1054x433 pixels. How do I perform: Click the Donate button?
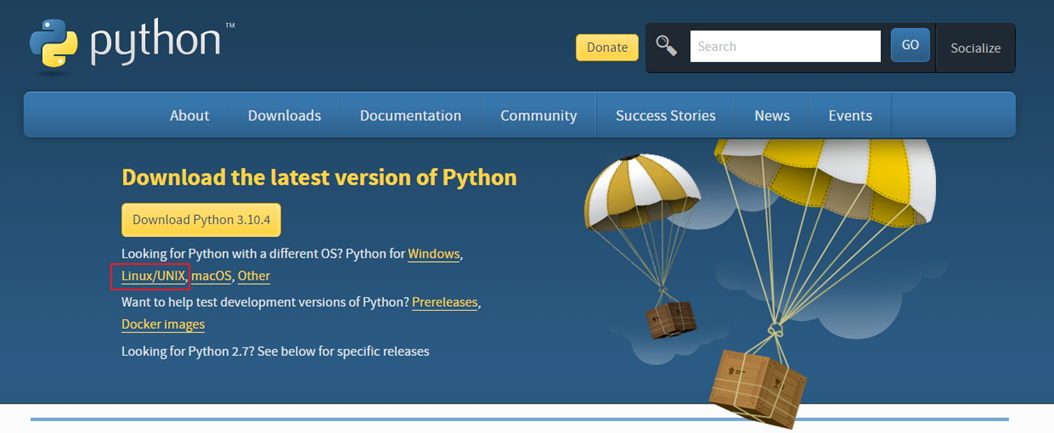(x=607, y=48)
